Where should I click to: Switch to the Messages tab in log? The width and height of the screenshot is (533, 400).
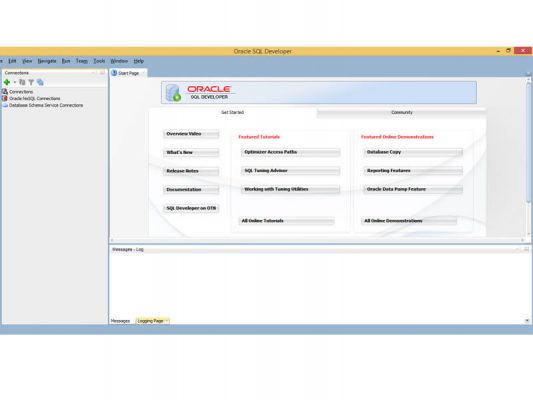120,321
